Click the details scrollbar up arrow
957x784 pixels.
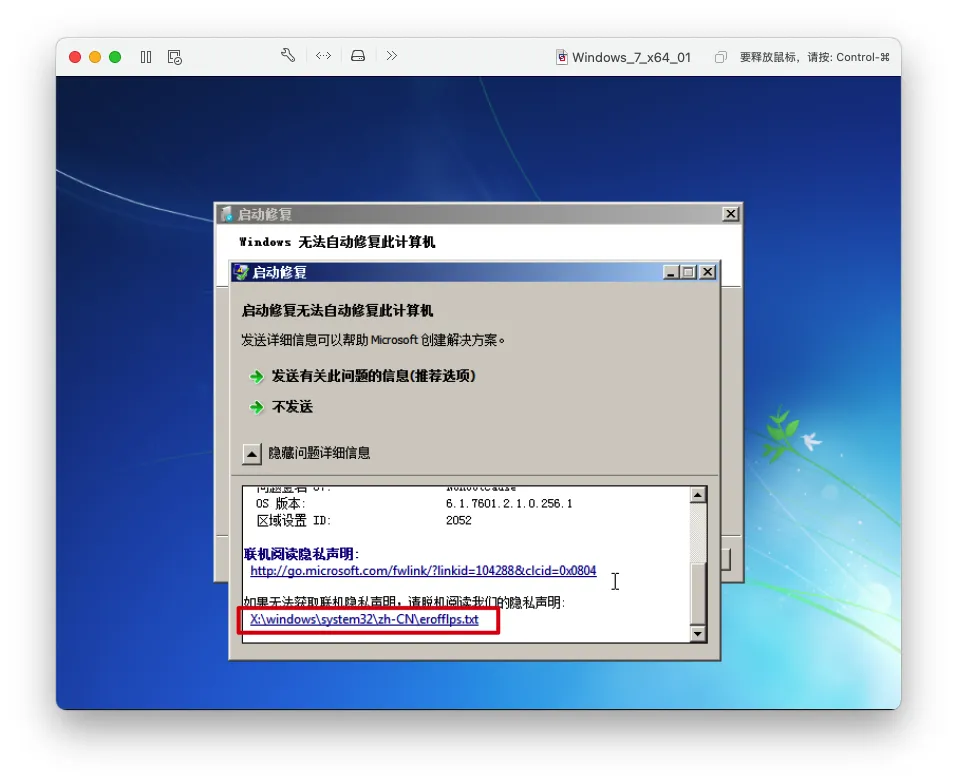[698, 495]
